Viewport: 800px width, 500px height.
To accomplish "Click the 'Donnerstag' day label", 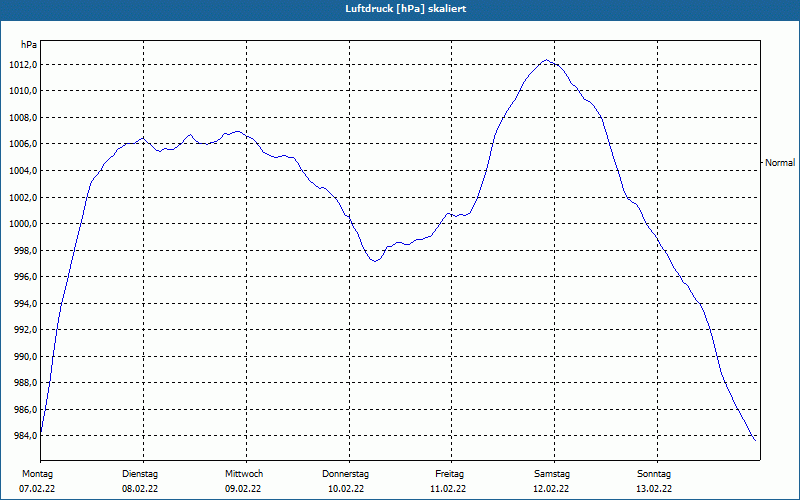I will 345,474.
